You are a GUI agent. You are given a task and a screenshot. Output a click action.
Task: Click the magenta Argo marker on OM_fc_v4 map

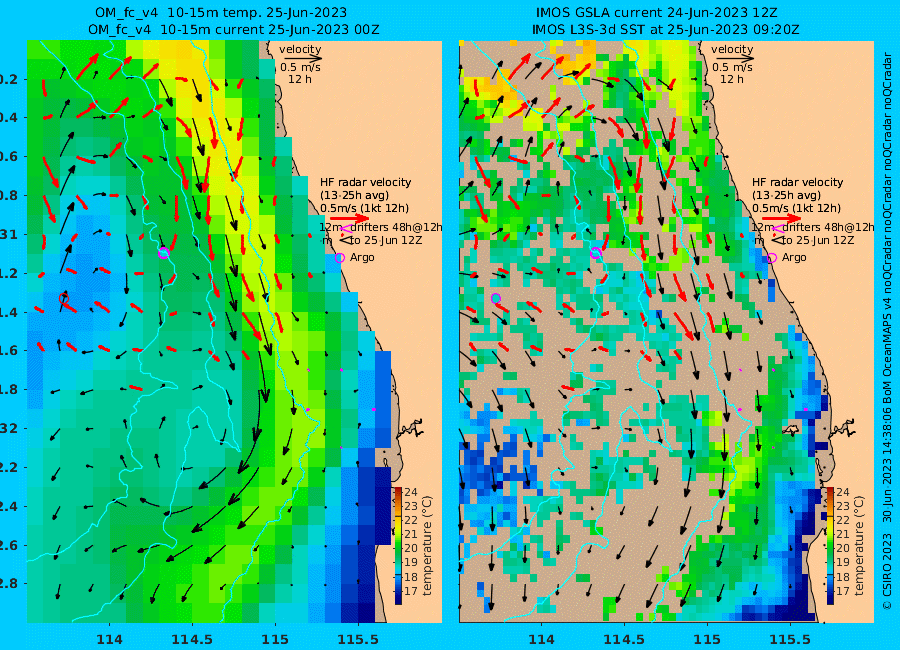click(x=164, y=253)
